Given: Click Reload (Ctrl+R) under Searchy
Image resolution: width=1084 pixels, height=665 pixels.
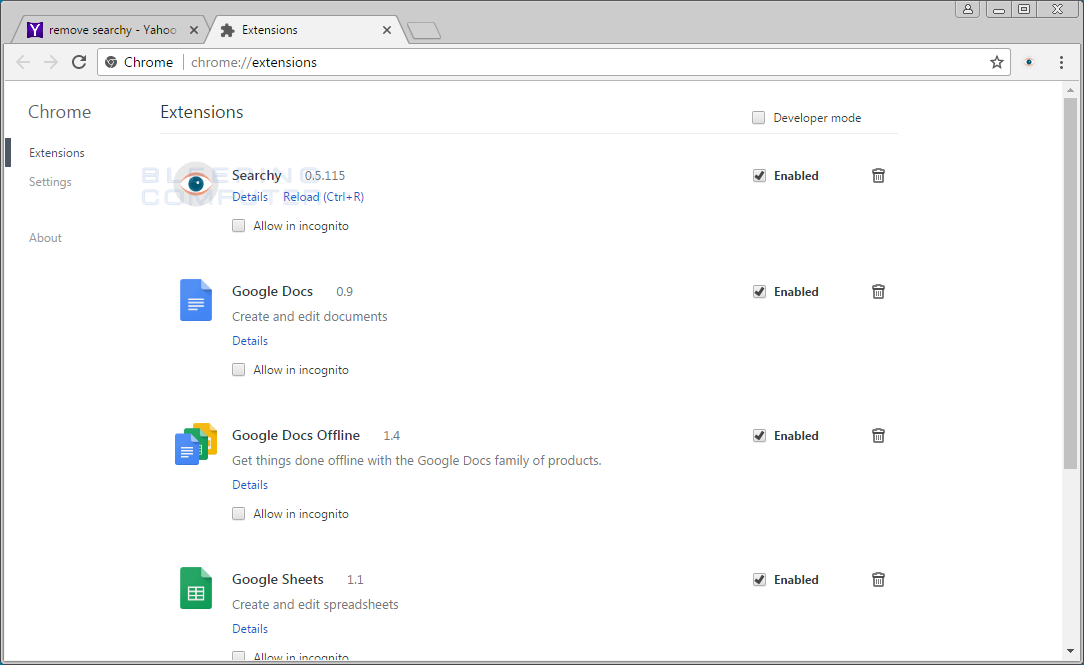Looking at the screenshot, I should tap(323, 196).
